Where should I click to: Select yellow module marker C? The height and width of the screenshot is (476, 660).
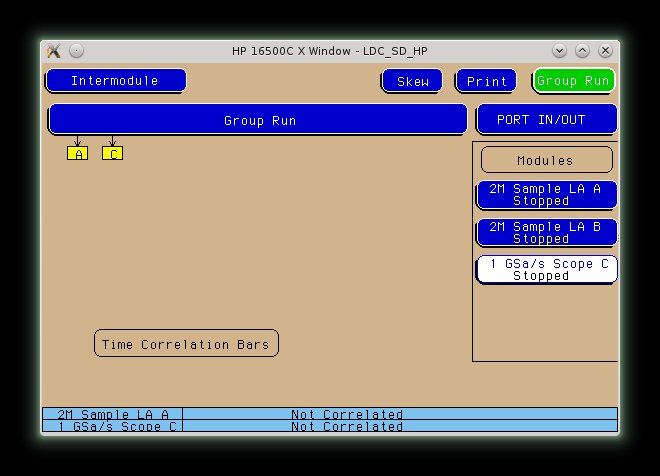[113, 153]
